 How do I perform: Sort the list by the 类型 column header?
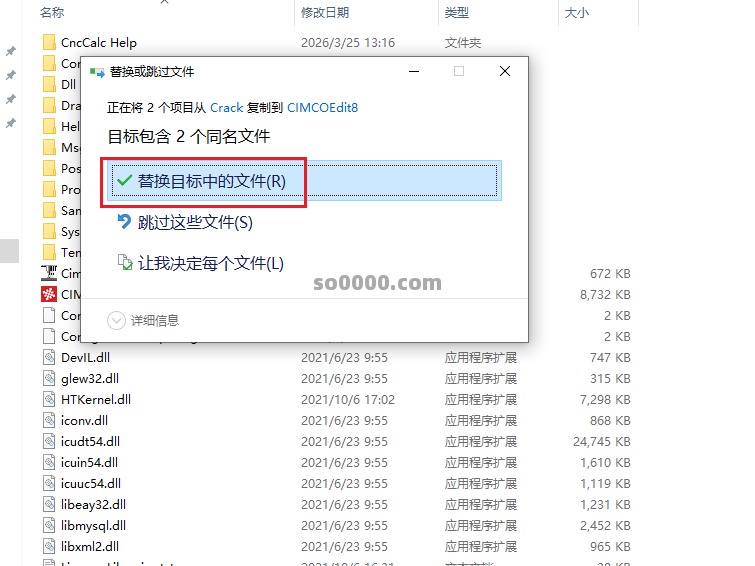click(456, 13)
